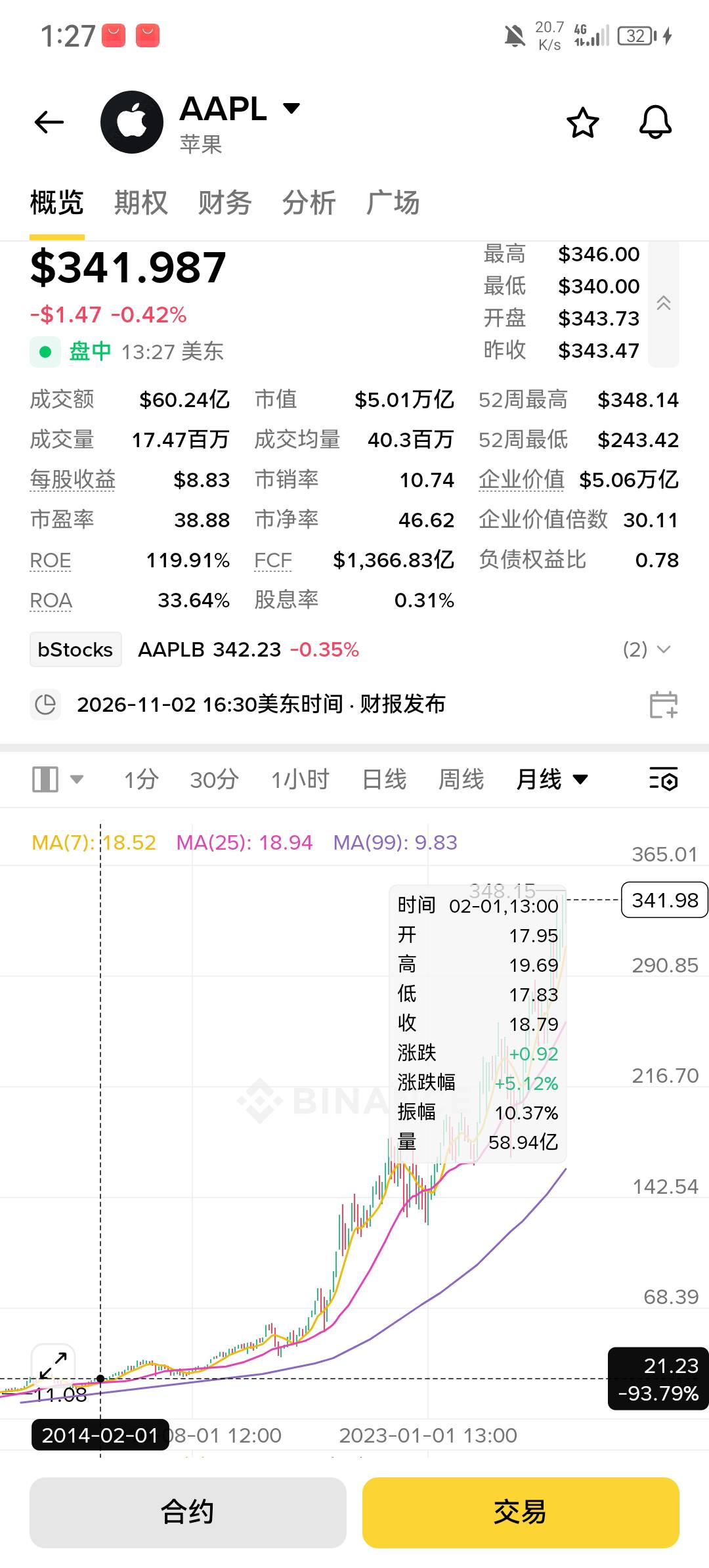Select the 概览 tab
This screenshot has width=709, height=1568.
coord(56,203)
